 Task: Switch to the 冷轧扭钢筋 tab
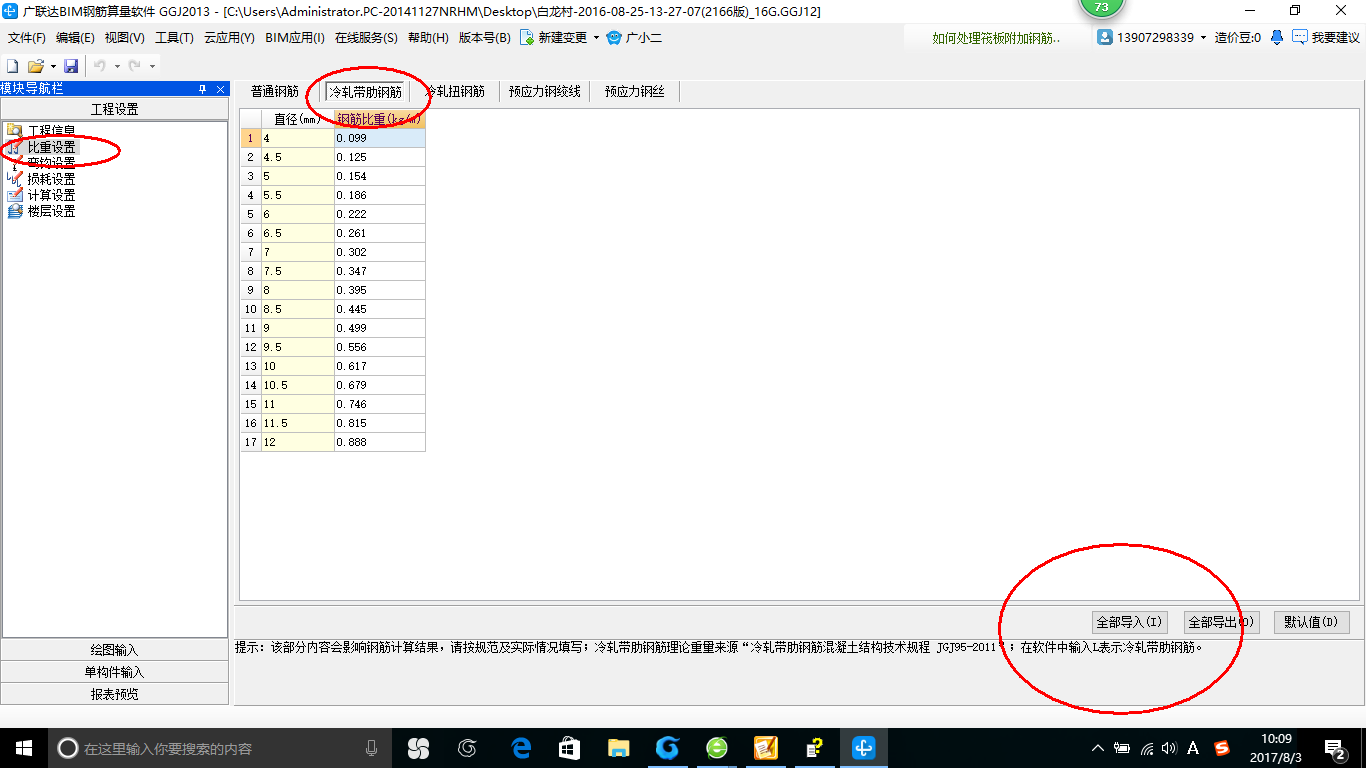(x=455, y=91)
